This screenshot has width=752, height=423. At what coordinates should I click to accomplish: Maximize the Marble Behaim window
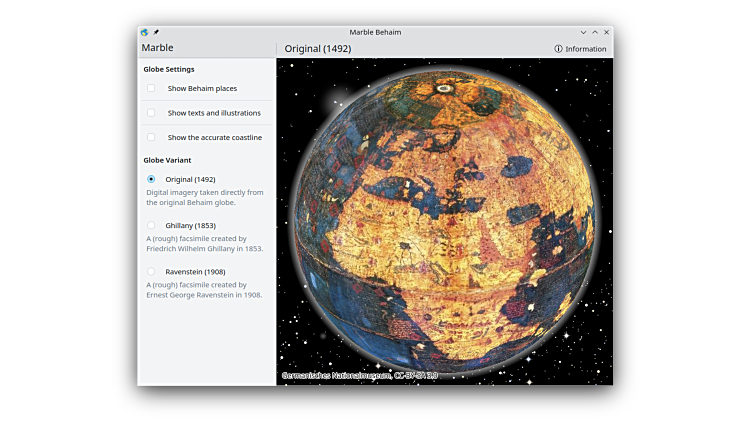click(595, 32)
